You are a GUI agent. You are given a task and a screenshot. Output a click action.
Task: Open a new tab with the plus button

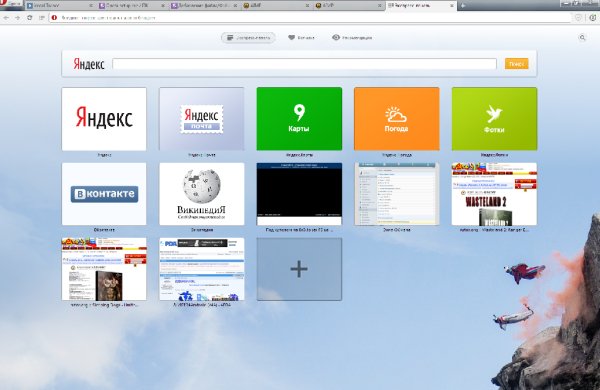tap(463, 5)
